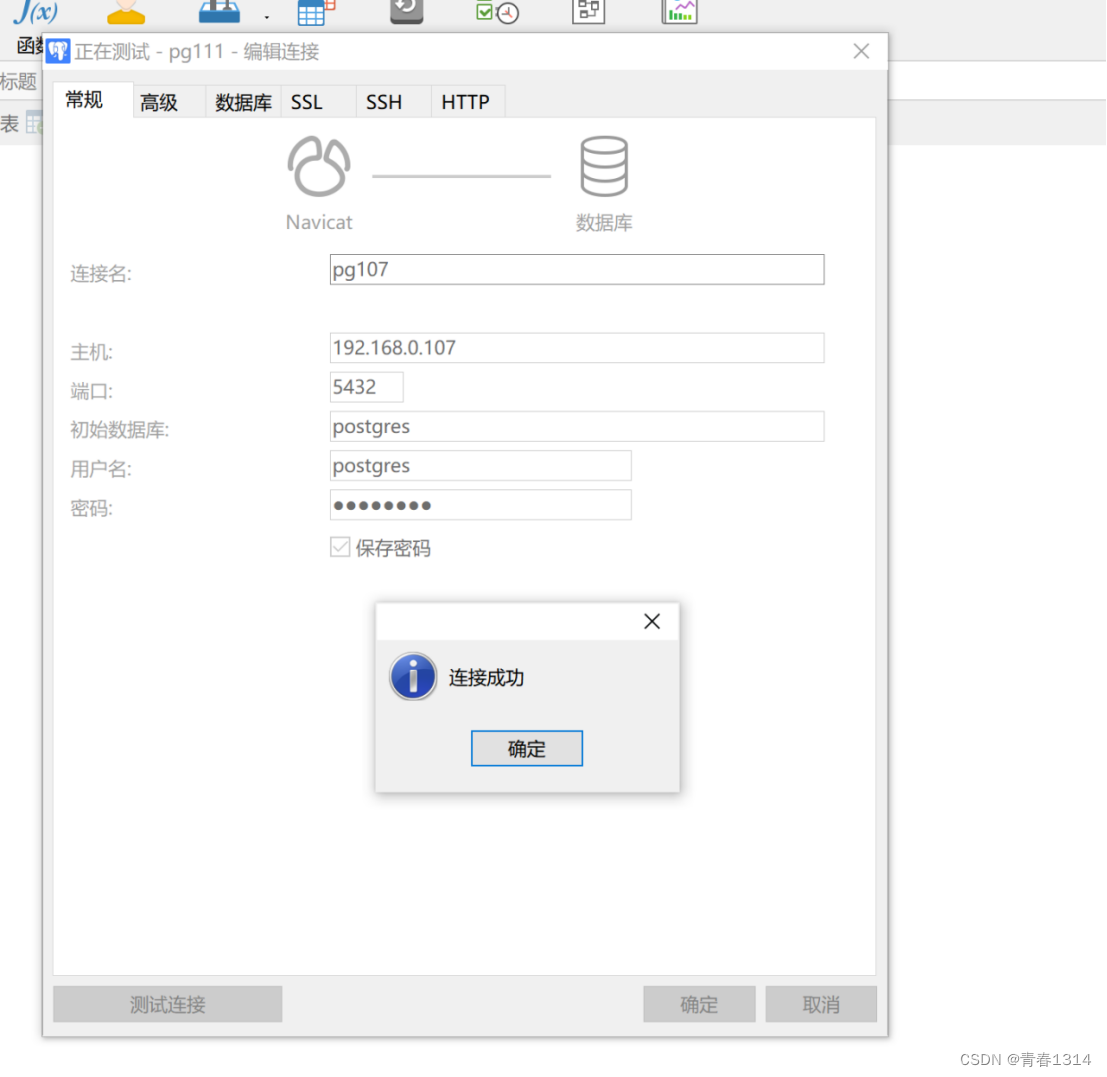
Task: Select the blue connection toolbar icon
Action: tap(219, 11)
